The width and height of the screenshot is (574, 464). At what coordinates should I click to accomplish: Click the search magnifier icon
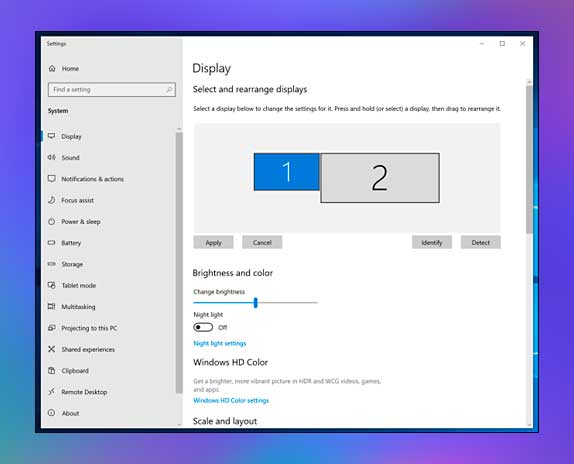(169, 90)
